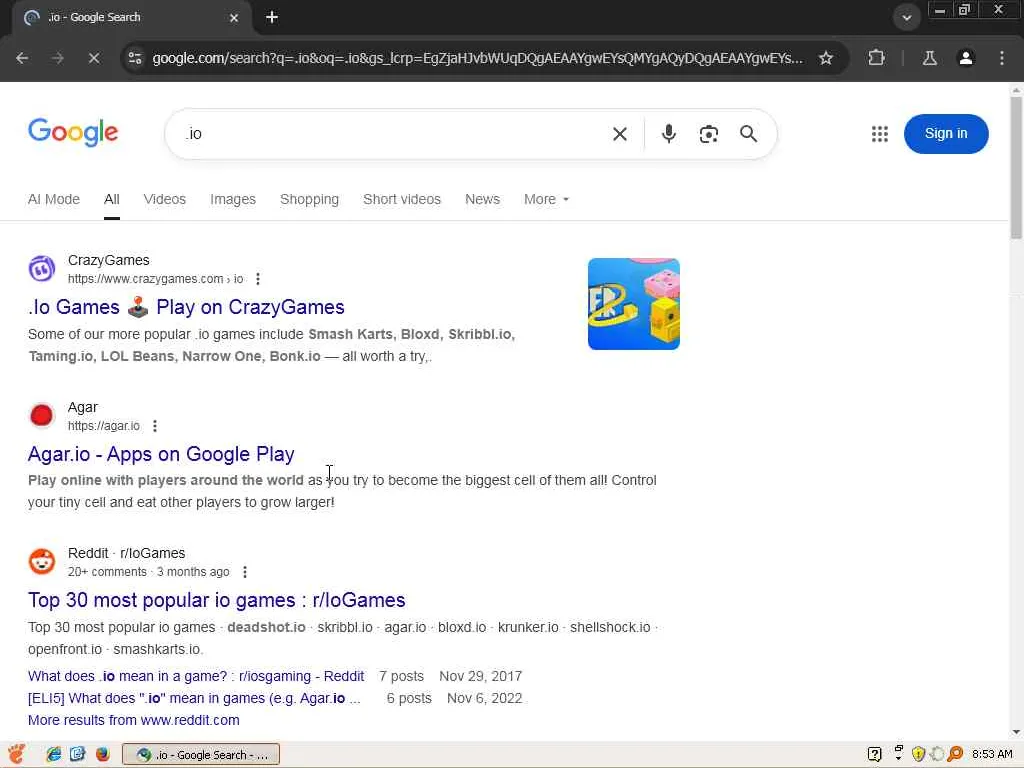This screenshot has width=1024, height=768.
Task: Switch to AI Mode tab
Action: [x=54, y=199]
